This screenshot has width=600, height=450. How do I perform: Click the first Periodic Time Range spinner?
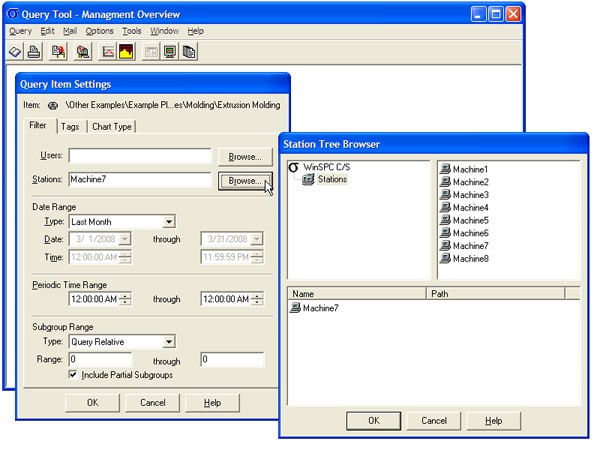[125, 299]
